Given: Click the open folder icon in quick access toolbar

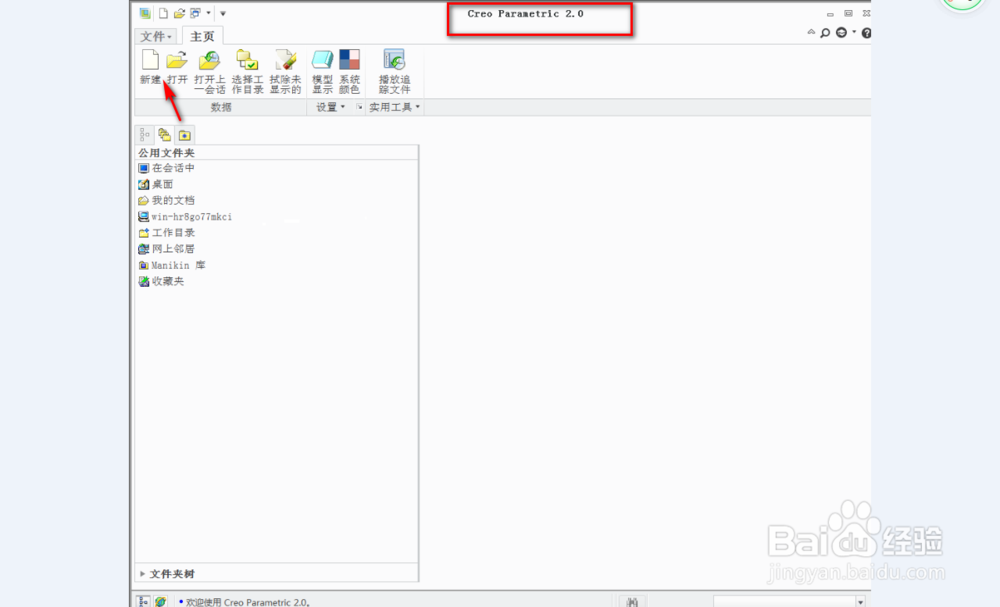Looking at the screenshot, I should click(179, 13).
